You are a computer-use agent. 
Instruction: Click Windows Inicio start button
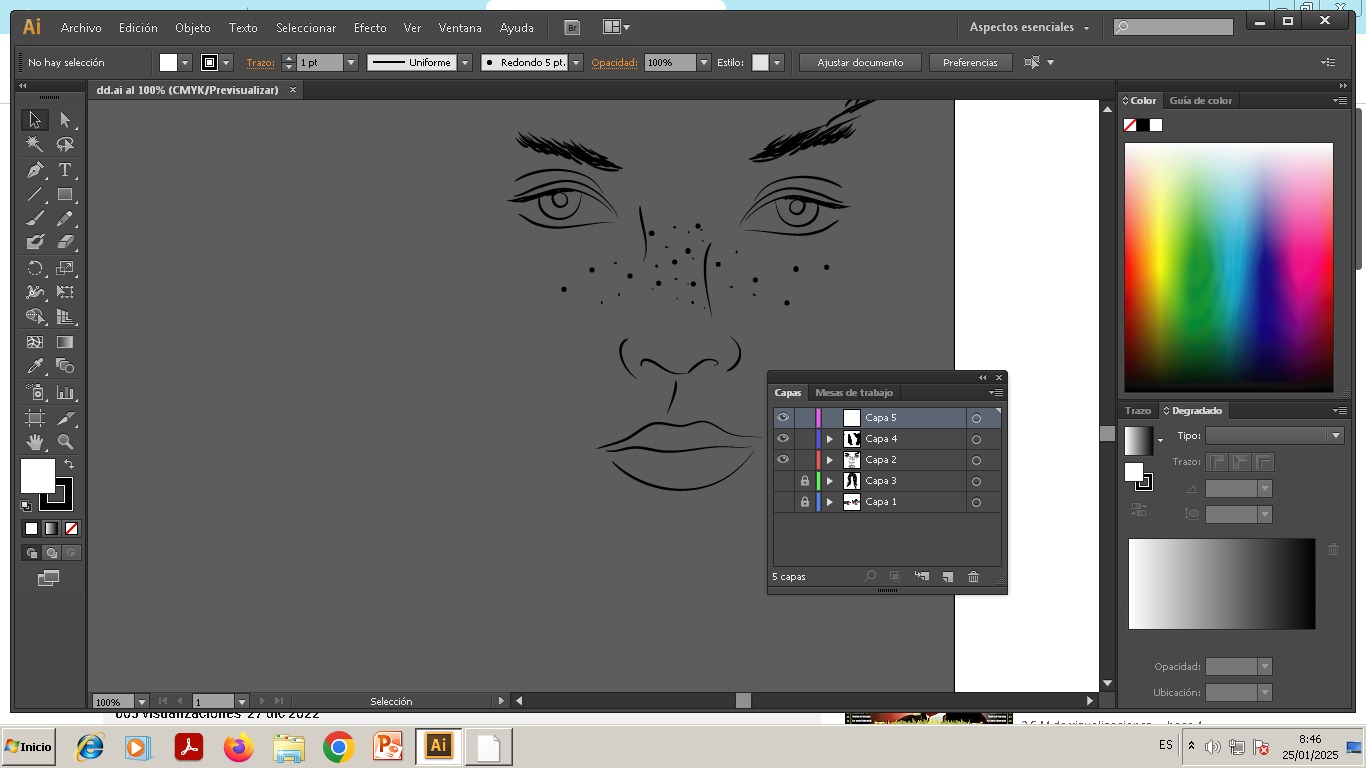[28, 747]
